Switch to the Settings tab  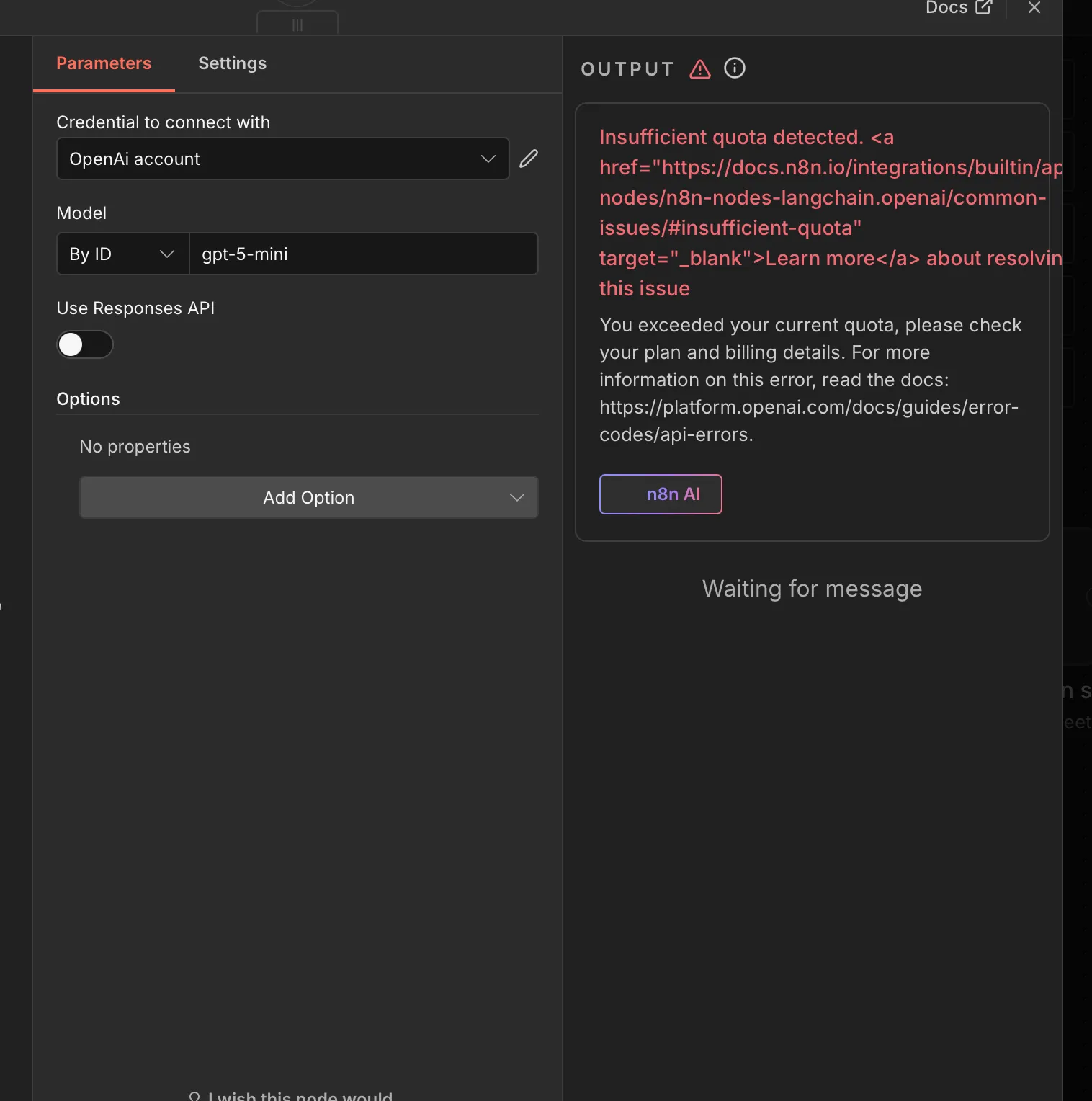pyautogui.click(x=232, y=63)
